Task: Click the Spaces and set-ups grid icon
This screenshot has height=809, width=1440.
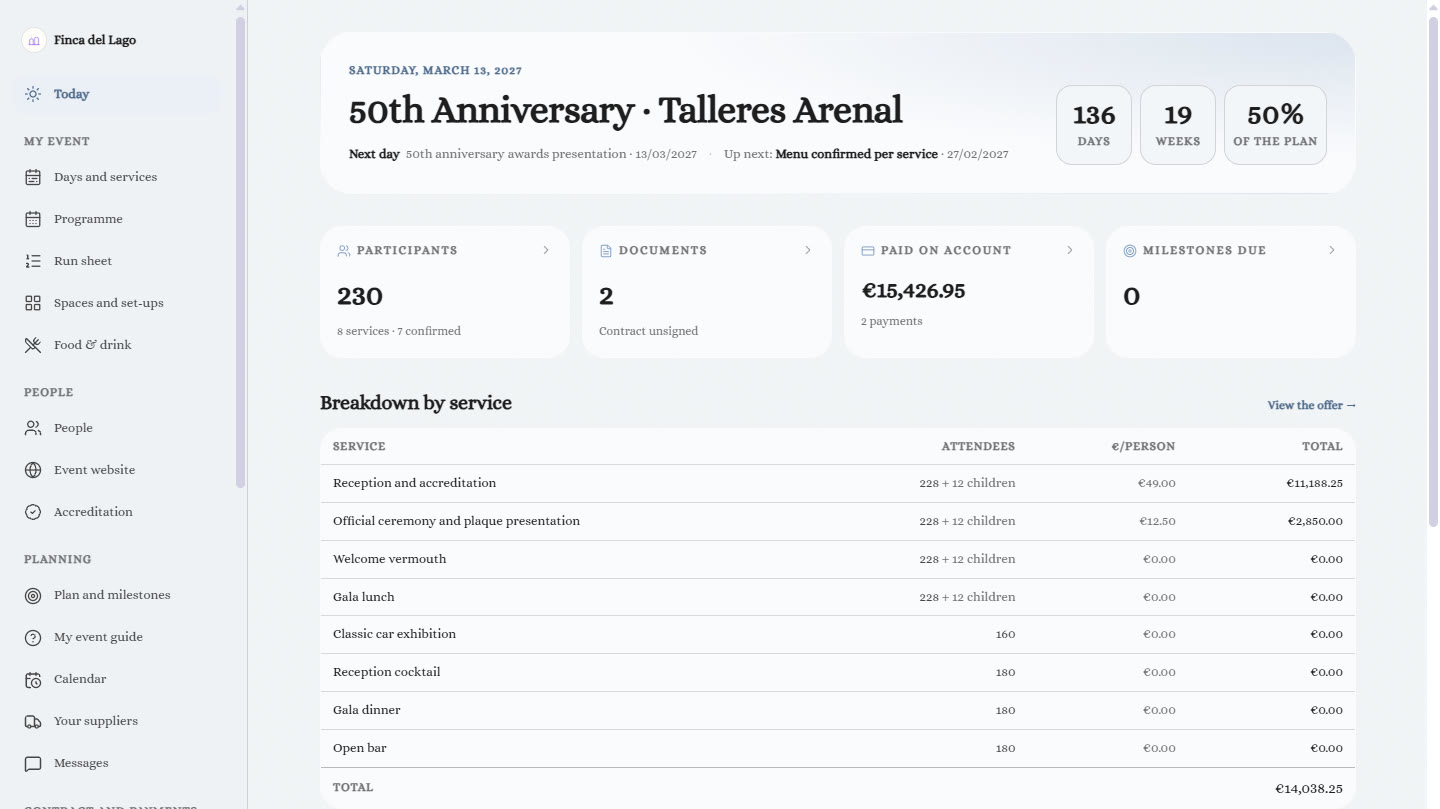Action: tap(33, 303)
